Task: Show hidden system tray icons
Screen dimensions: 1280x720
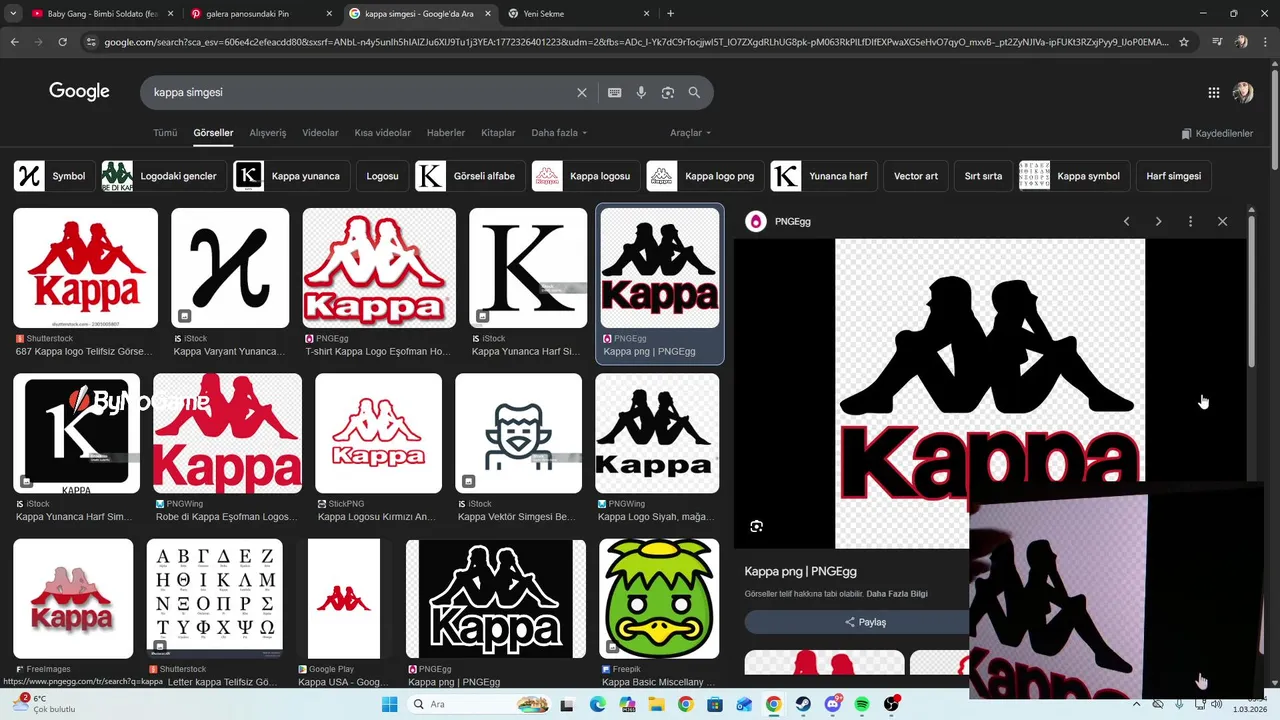Action: tap(1139, 704)
